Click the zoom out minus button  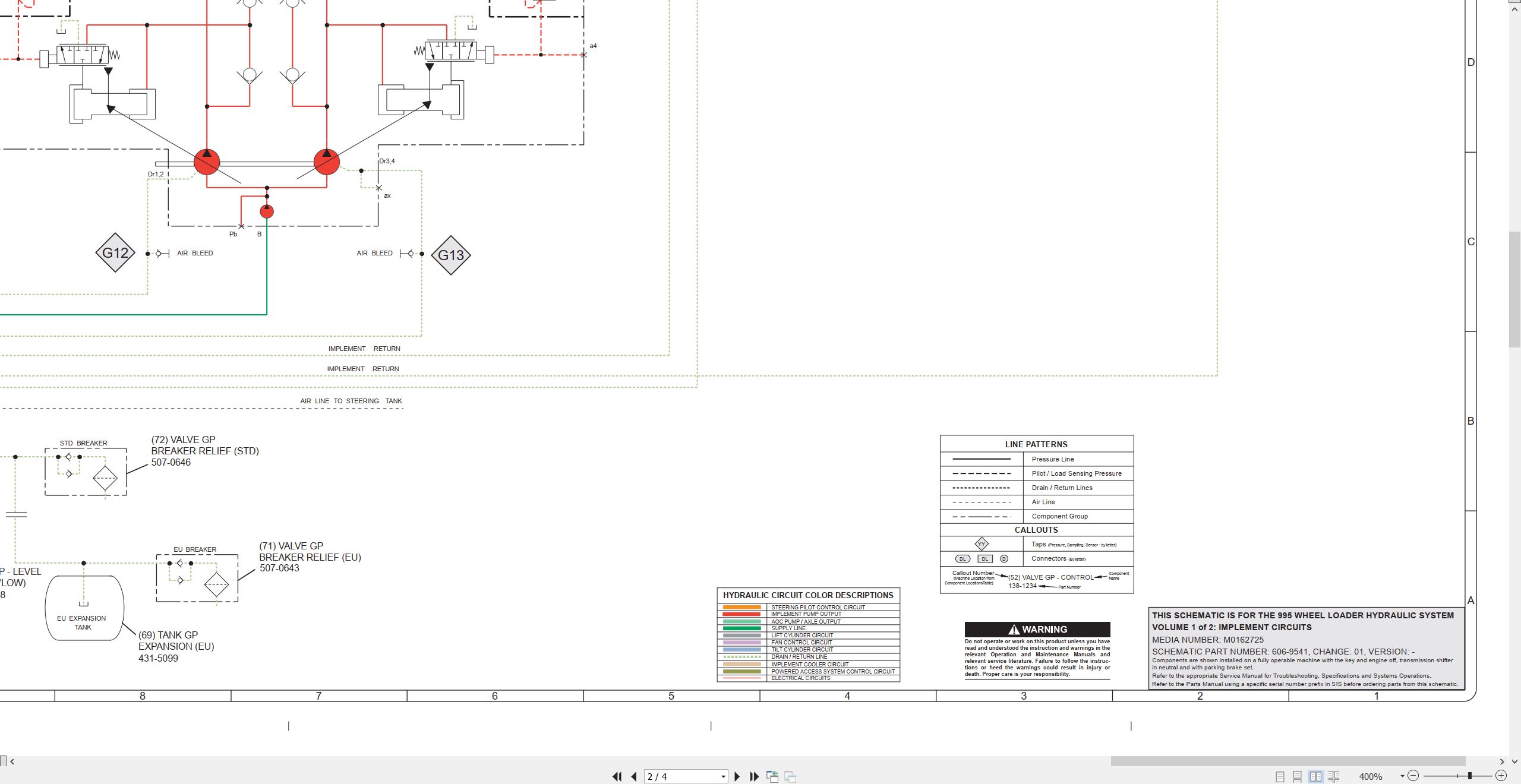(1413, 776)
